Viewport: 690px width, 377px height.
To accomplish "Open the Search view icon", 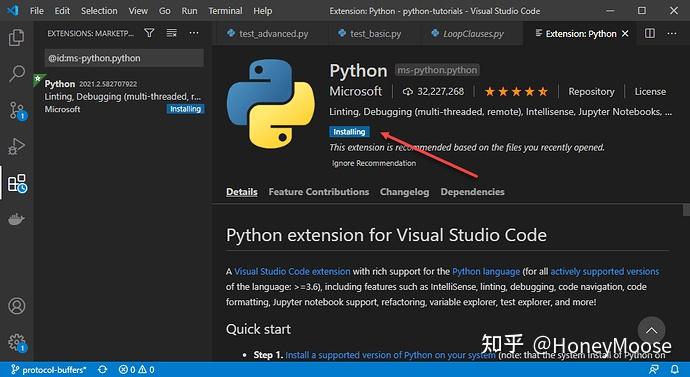I will point(17,73).
